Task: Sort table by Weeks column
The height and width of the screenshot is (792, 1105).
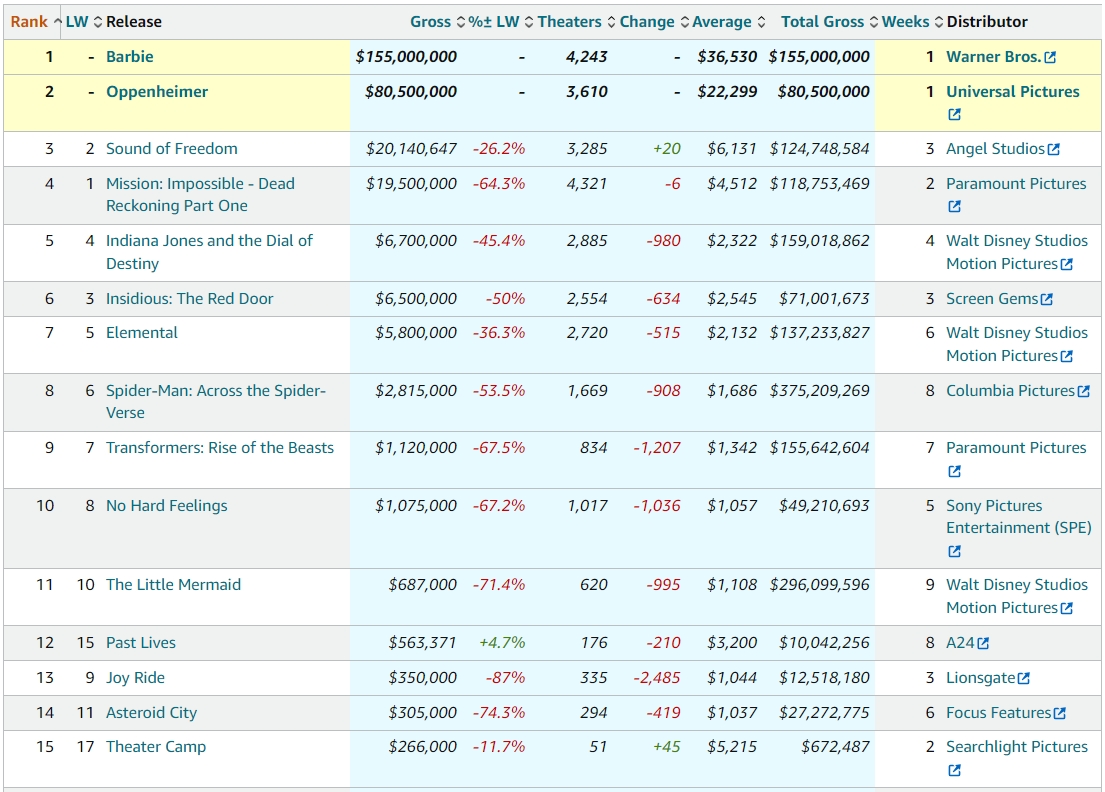Action: click(912, 22)
